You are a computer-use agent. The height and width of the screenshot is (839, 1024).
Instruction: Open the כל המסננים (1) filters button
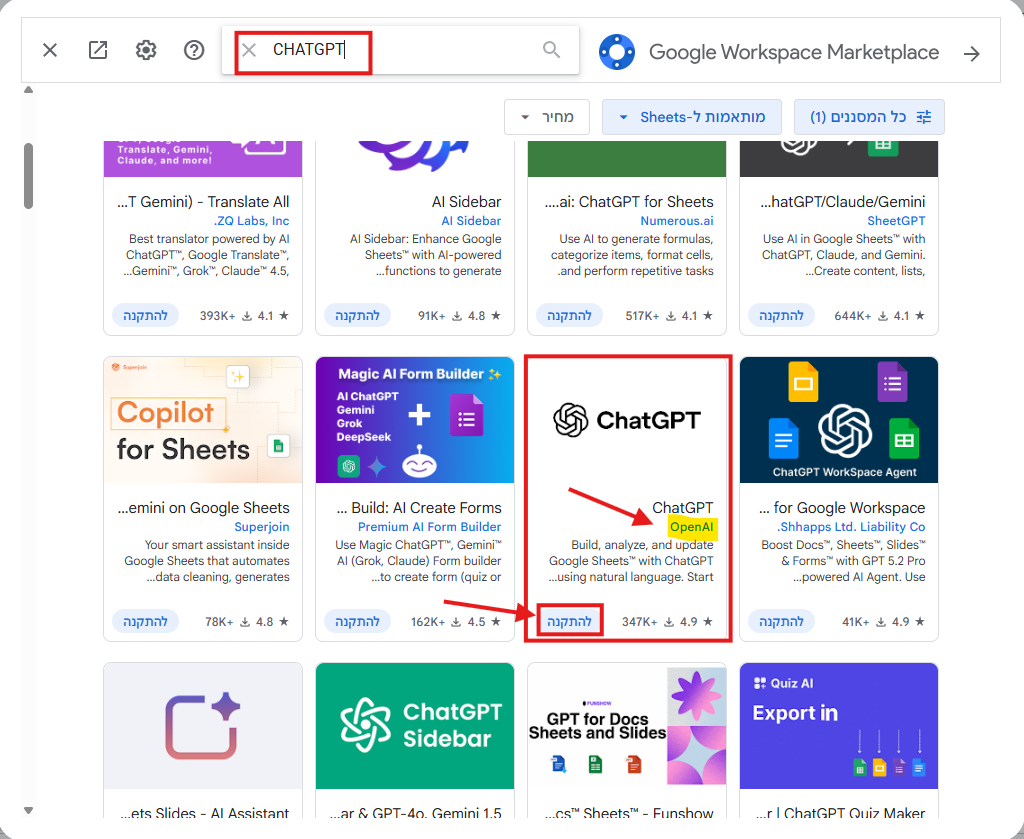point(869,118)
